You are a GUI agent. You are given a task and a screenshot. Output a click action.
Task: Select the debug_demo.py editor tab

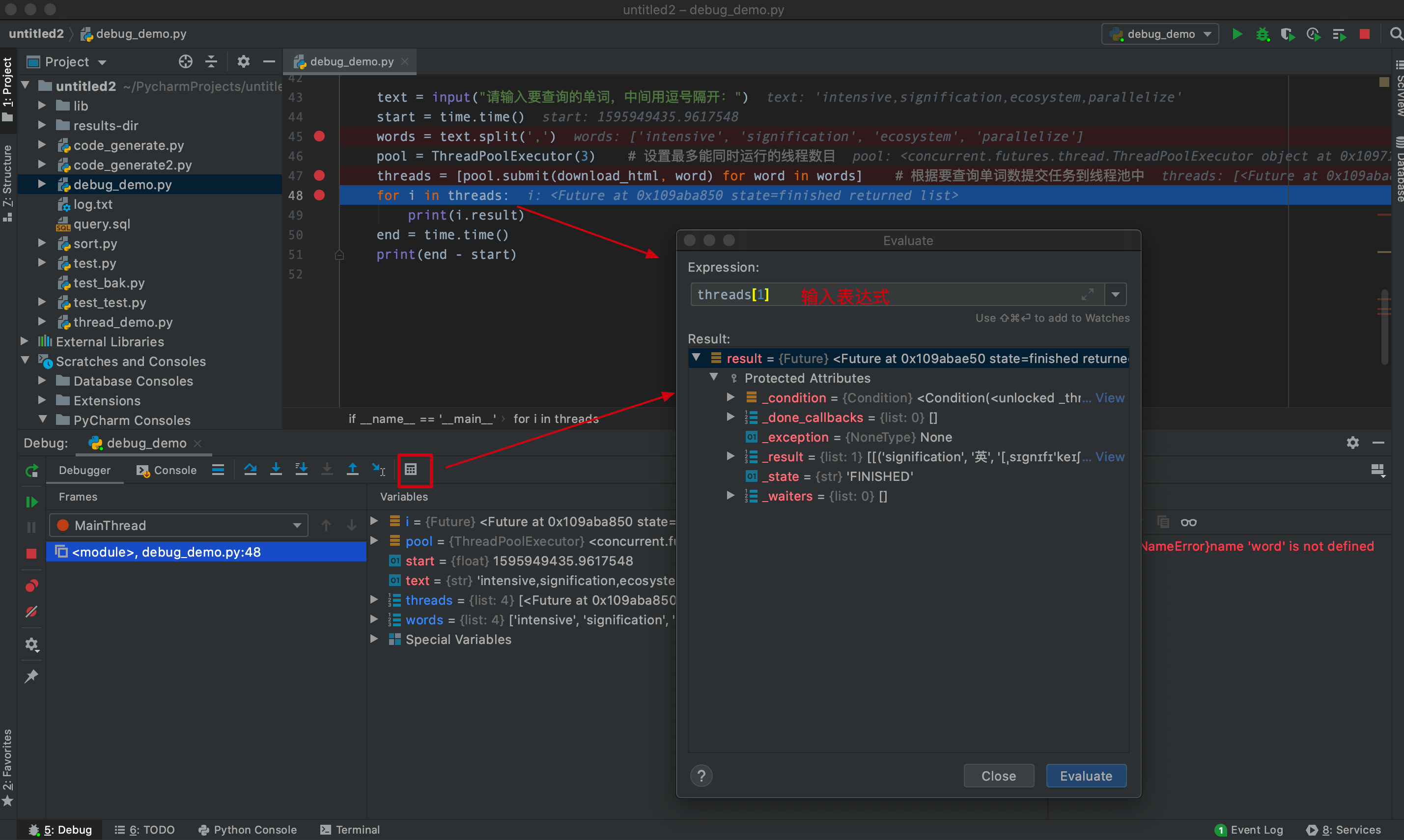(x=351, y=61)
